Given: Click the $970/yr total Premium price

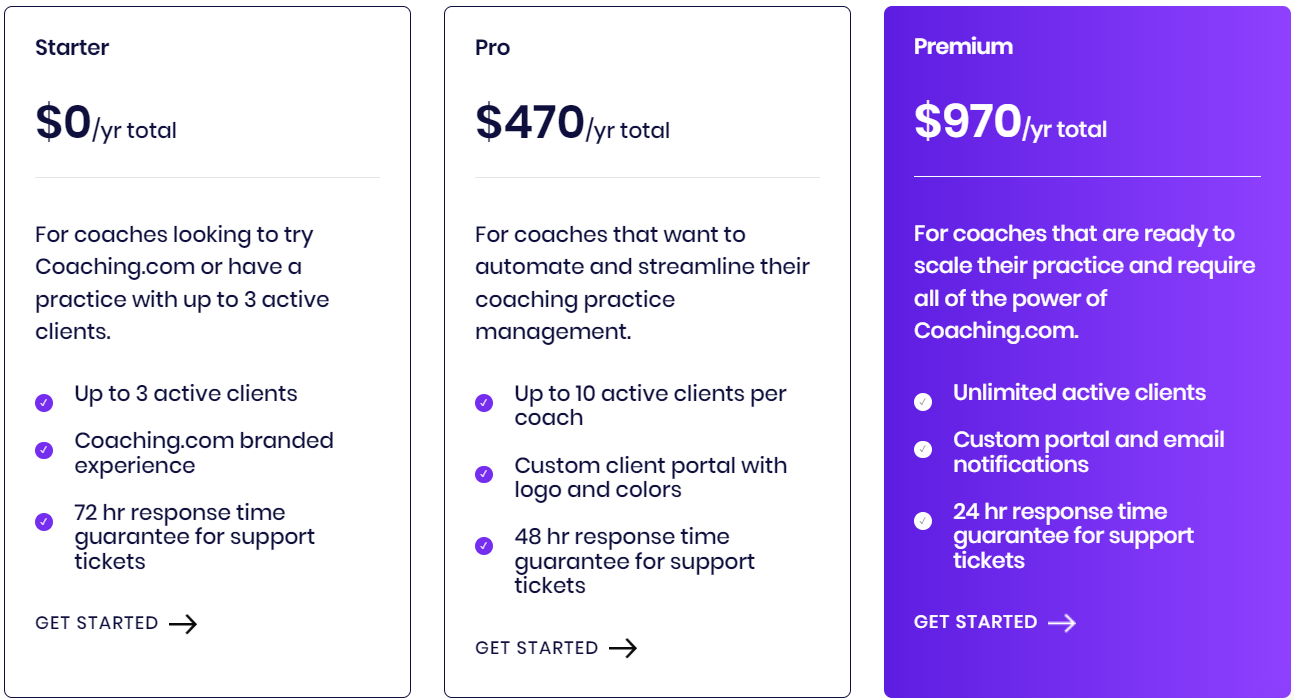Looking at the screenshot, I should tap(1011, 121).
